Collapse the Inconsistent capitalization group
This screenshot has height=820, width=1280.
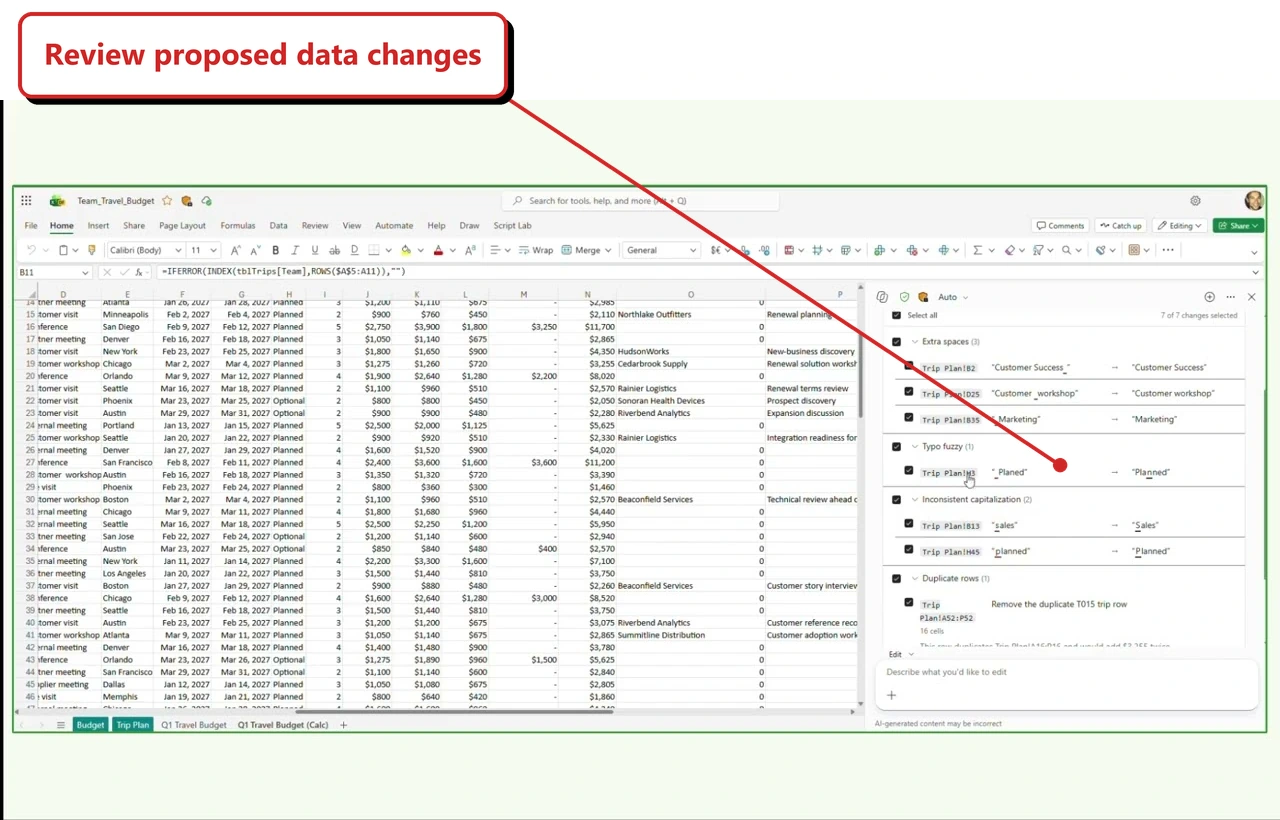(x=914, y=499)
